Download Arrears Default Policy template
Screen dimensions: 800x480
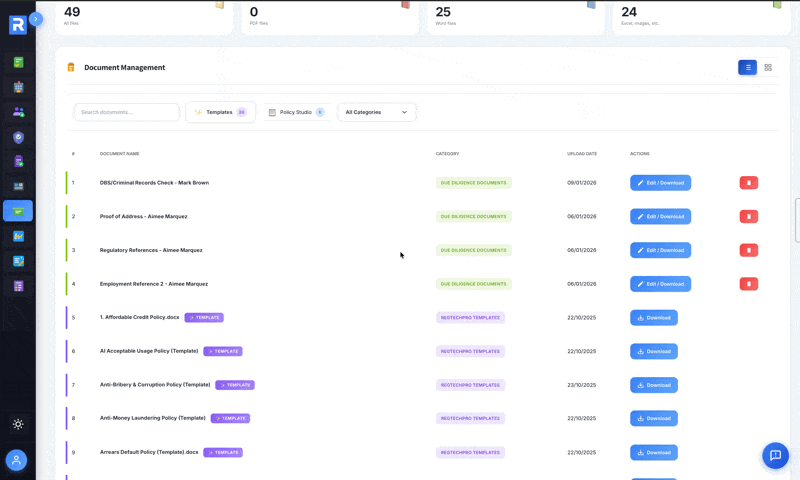654,452
